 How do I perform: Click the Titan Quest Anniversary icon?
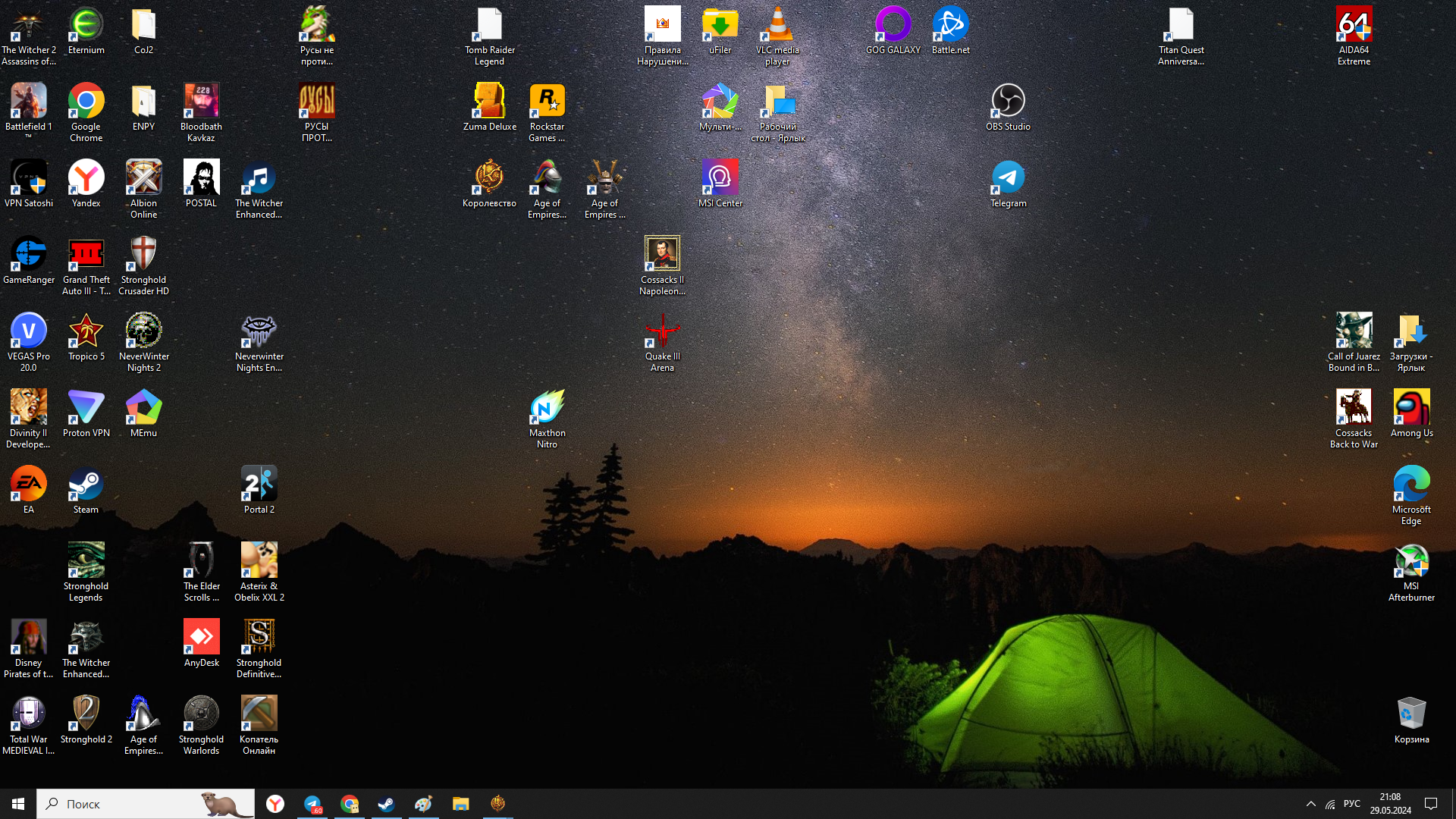pyautogui.click(x=1181, y=24)
